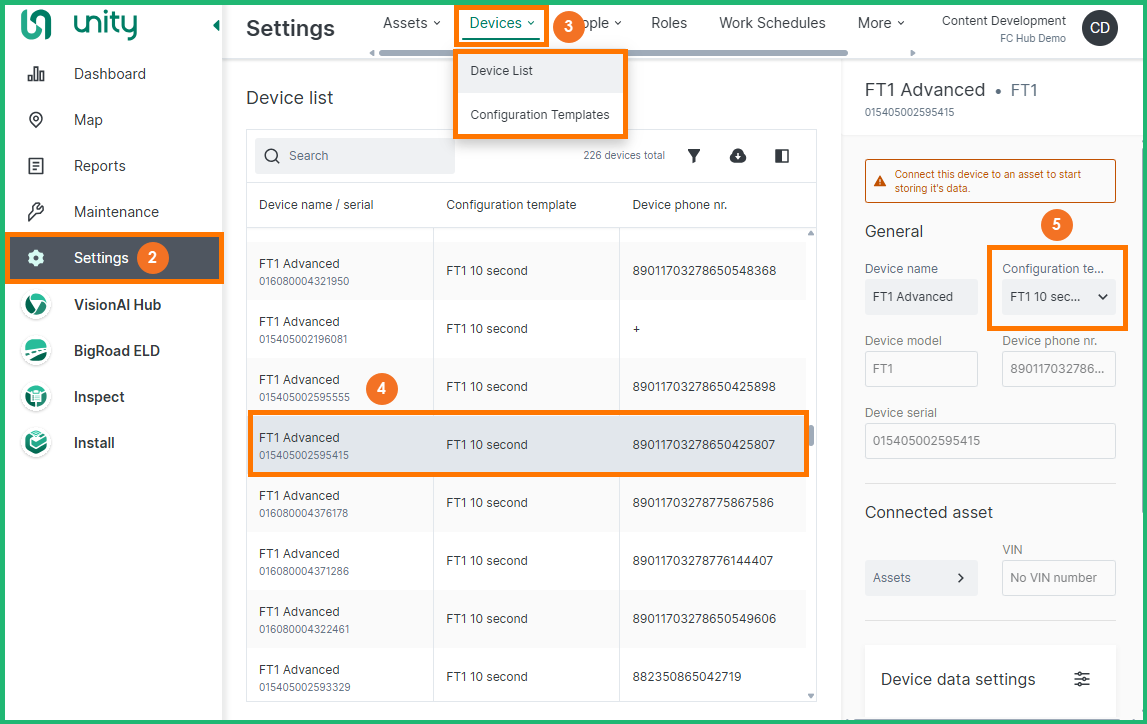This screenshot has width=1147, height=724.
Task: Open BigRoad ELD app
Action: coord(116,351)
